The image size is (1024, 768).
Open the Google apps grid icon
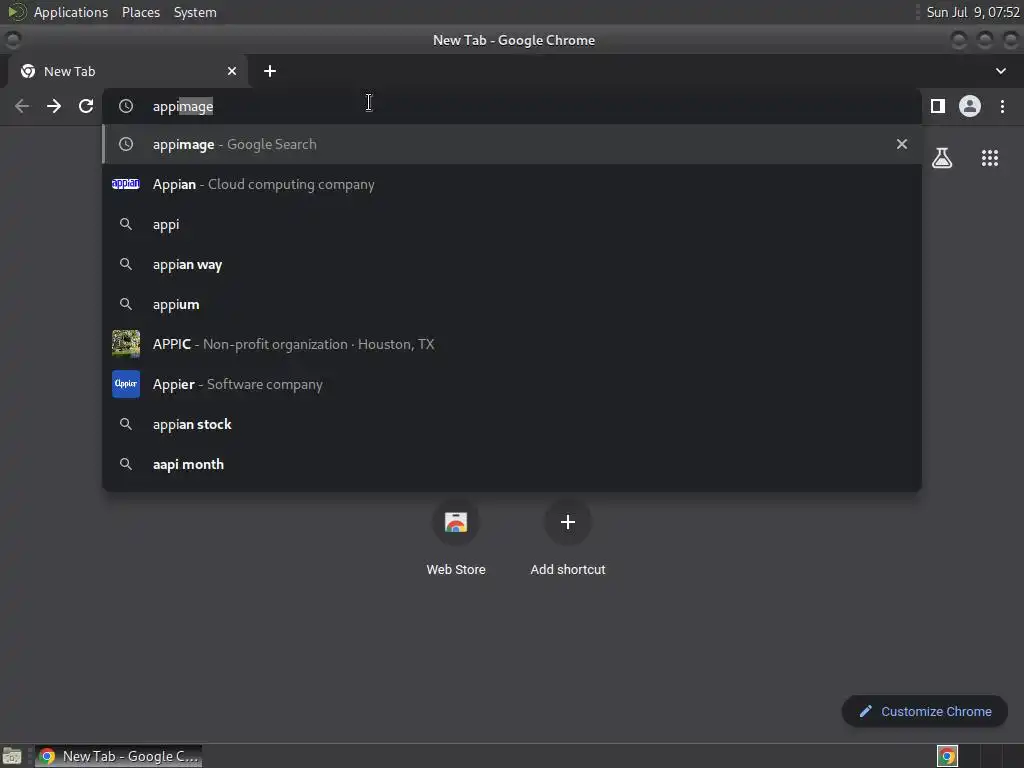coord(990,157)
